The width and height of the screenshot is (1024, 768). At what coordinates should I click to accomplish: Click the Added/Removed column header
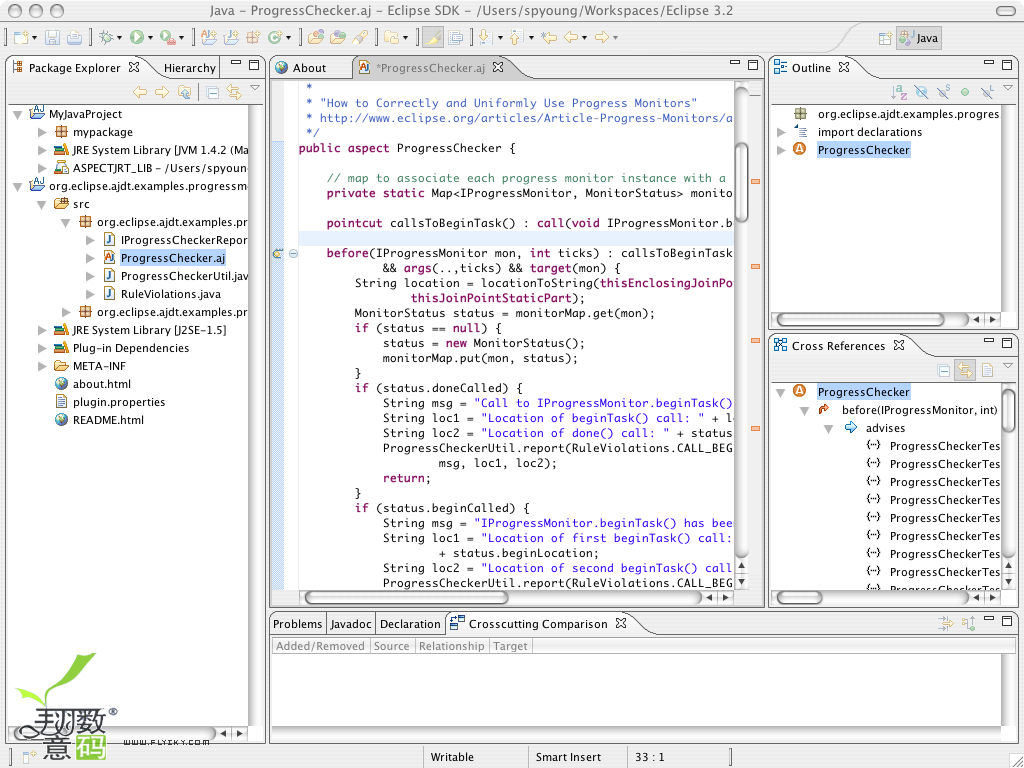click(320, 646)
